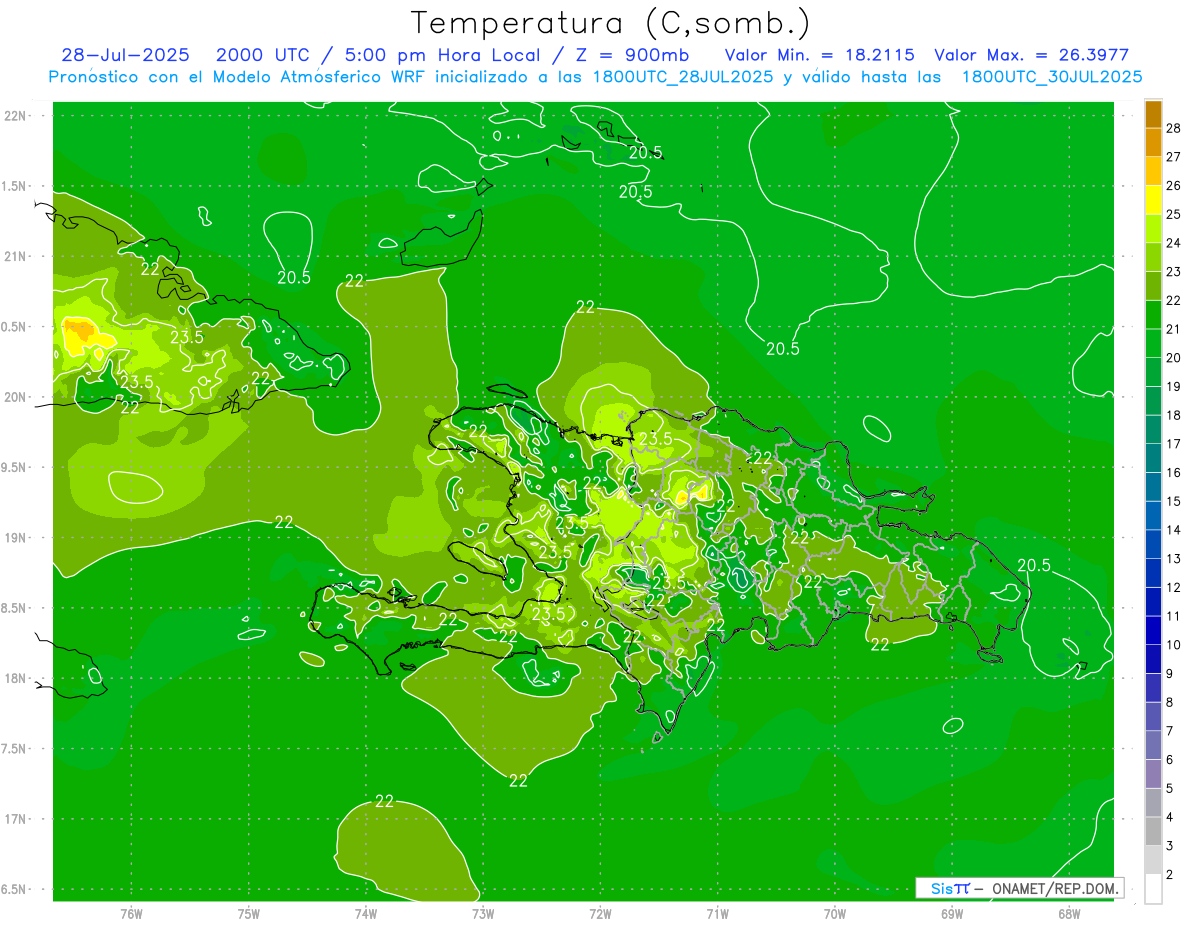This screenshot has height=927, width=1200.
Task: Click the title 'Temperatura (C,somb.)'
Action: click(x=610, y=23)
